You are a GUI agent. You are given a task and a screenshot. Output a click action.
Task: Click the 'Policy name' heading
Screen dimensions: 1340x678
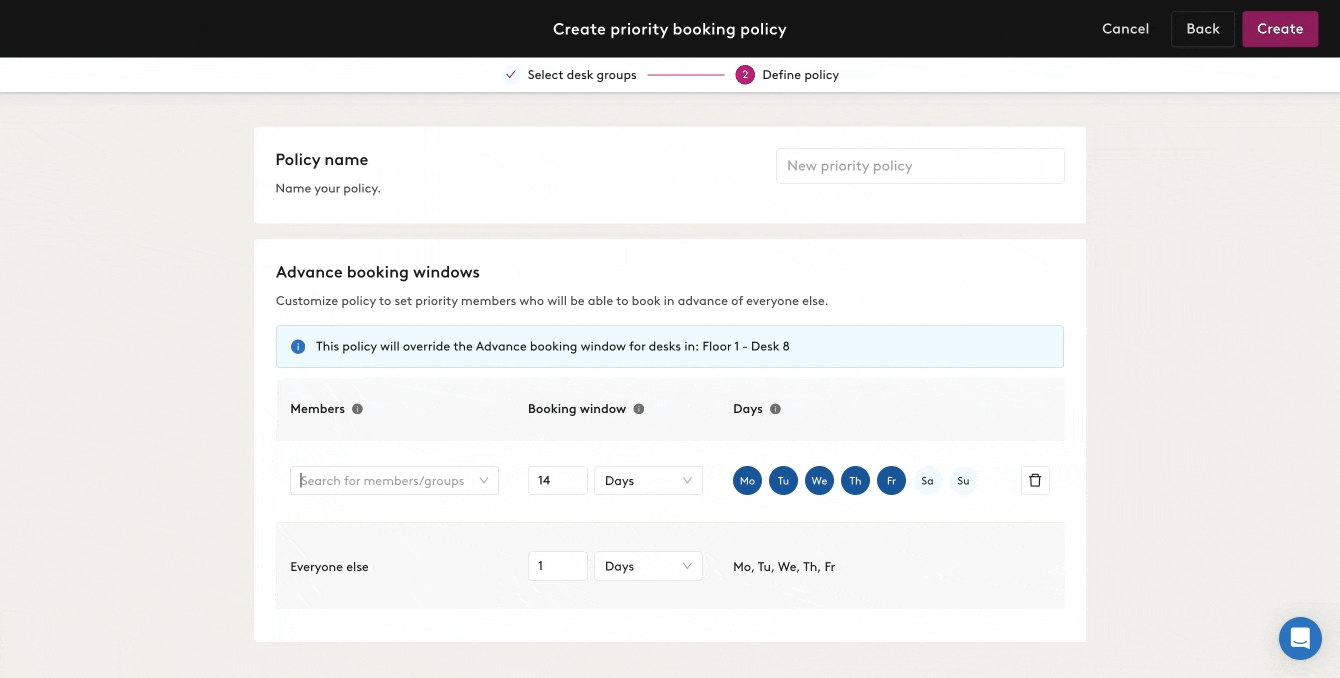(322, 160)
